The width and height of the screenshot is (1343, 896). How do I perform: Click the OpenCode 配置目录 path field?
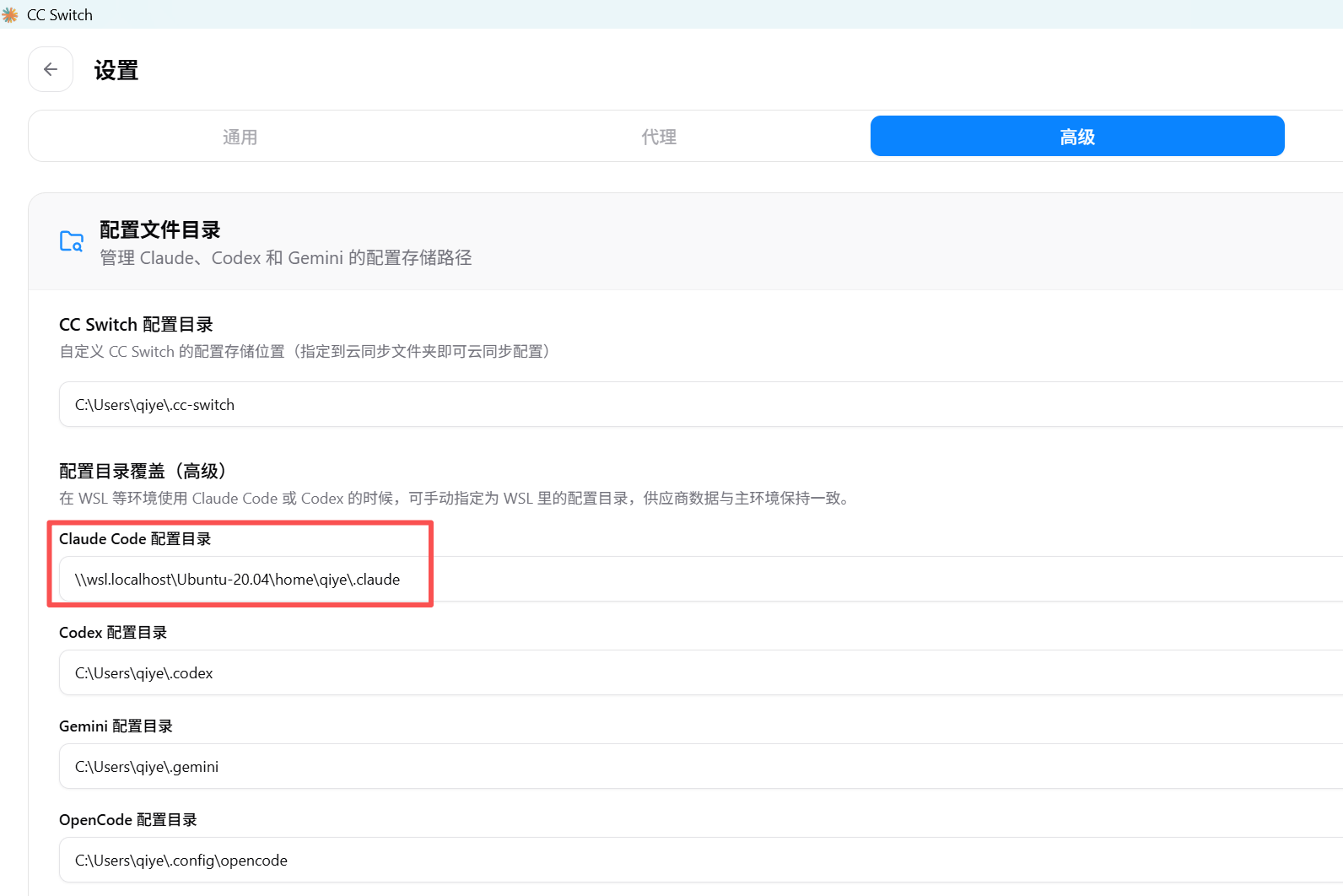click(x=675, y=861)
